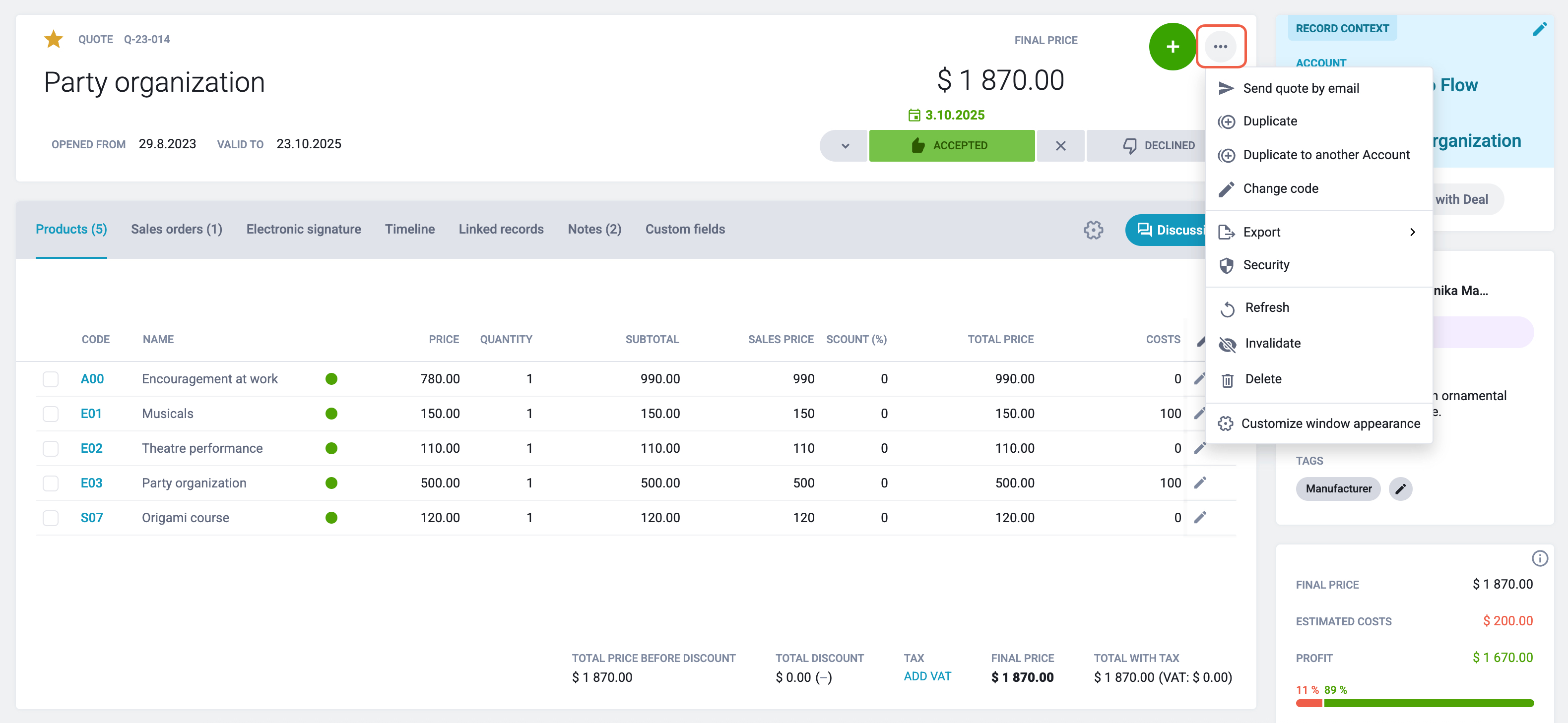This screenshot has width=1568, height=723.
Task: Tick the checkbox for row E02
Action: click(x=51, y=448)
